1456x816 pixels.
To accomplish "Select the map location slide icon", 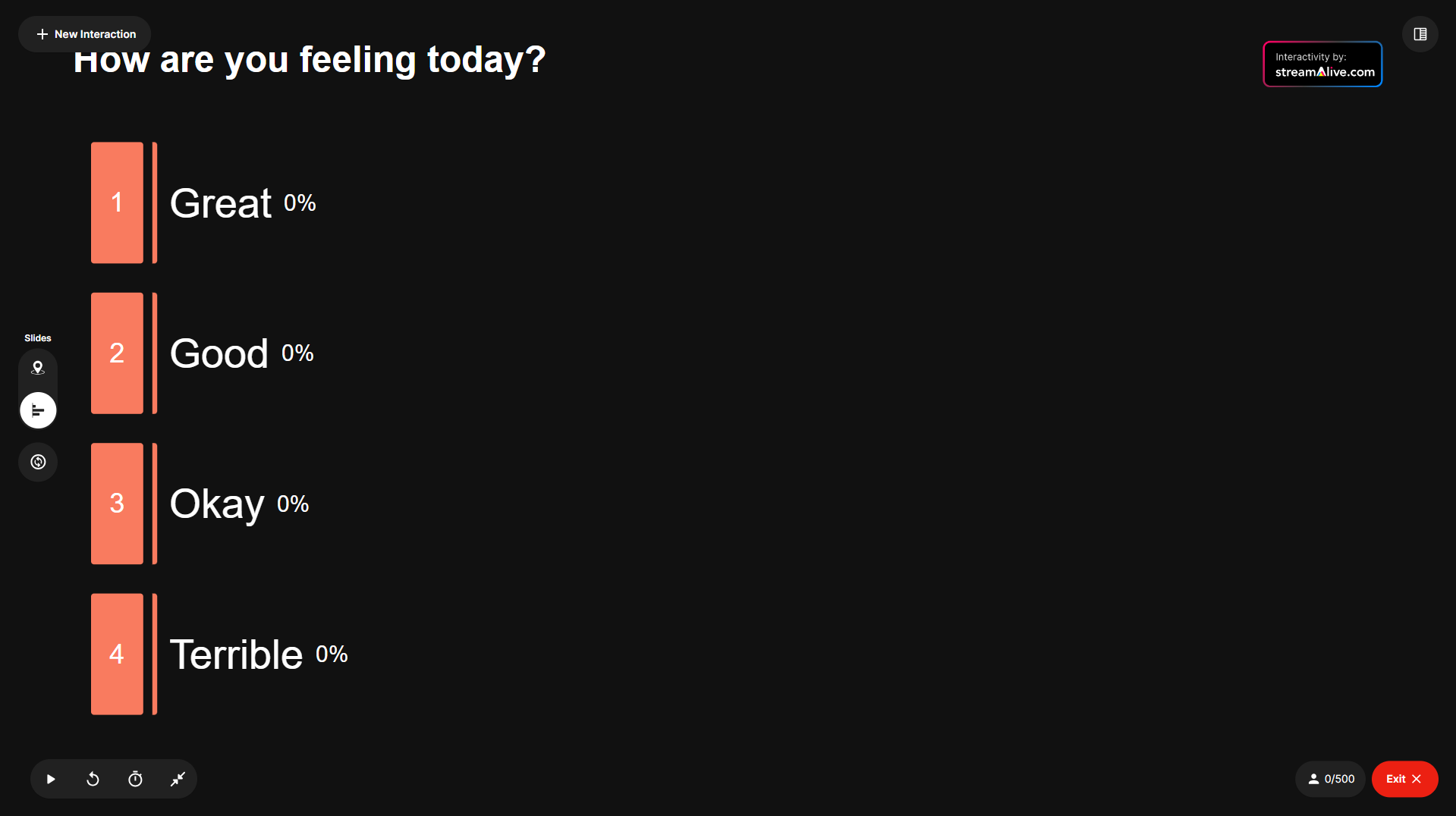I will point(38,368).
